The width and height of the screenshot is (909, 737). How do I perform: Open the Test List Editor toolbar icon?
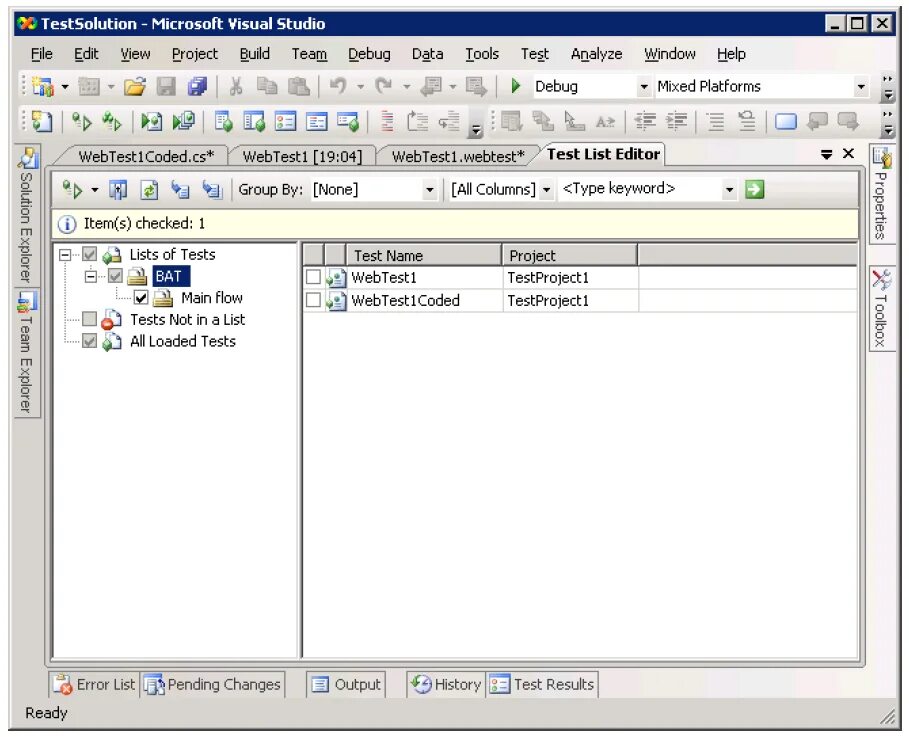click(x=254, y=122)
